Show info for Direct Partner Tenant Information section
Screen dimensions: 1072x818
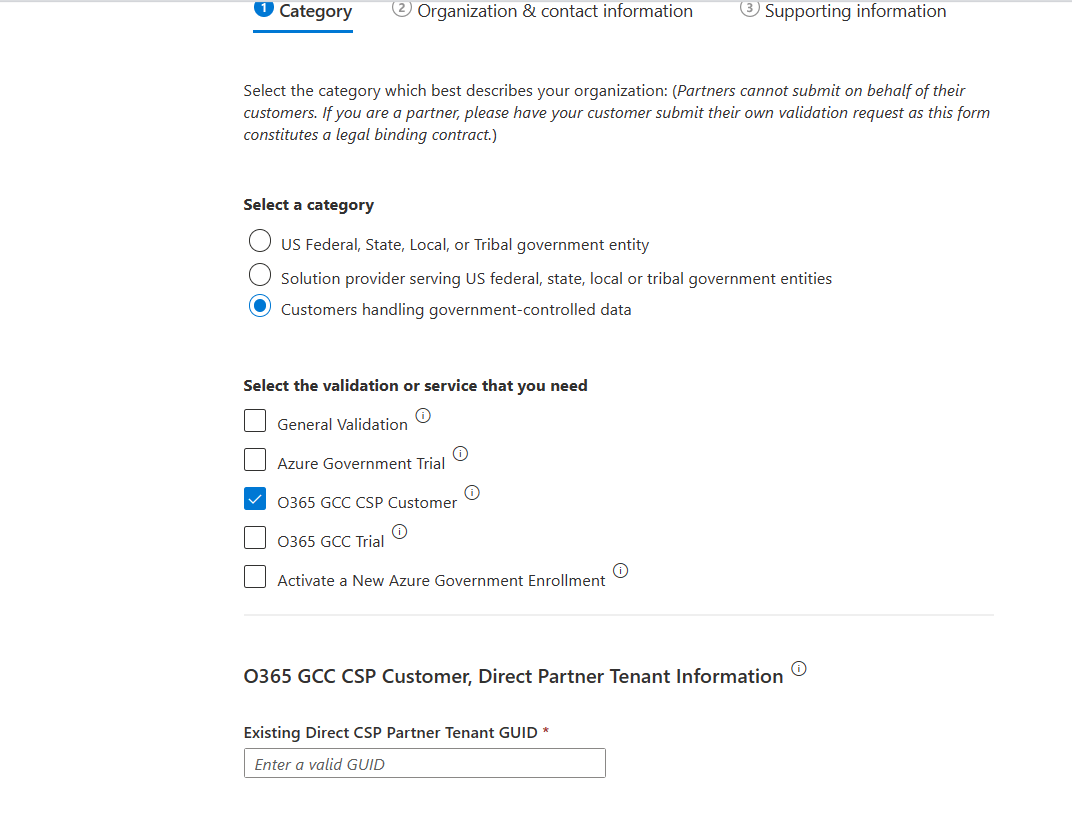tap(798, 669)
